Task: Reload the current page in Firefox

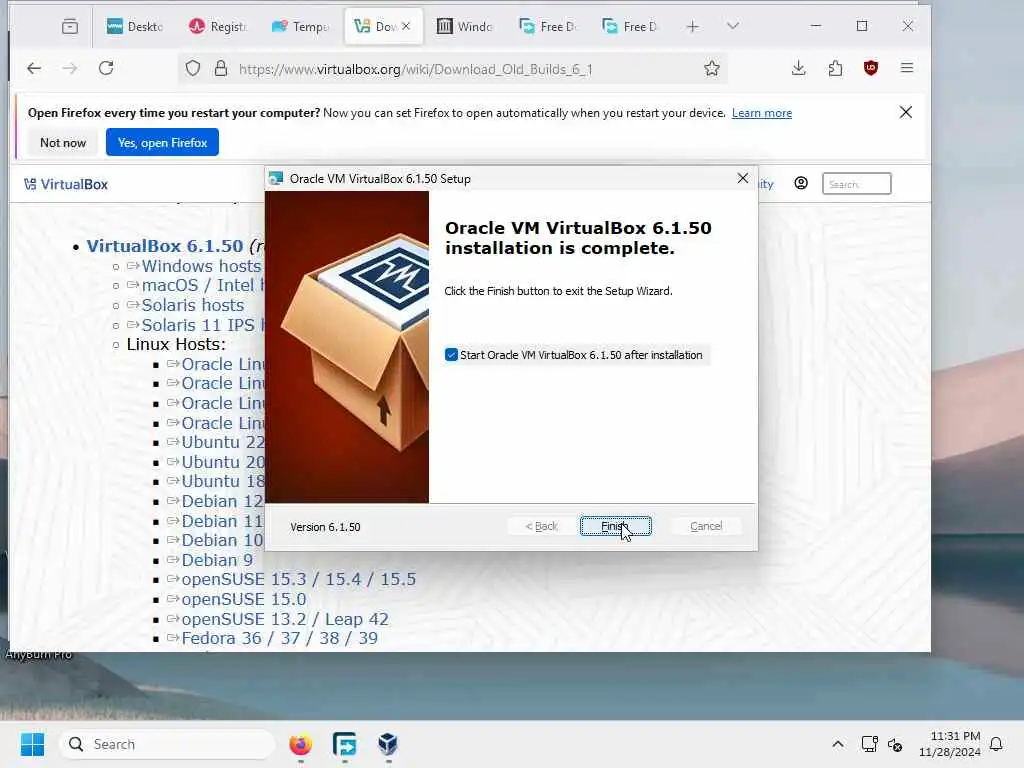Action: pyautogui.click(x=106, y=68)
